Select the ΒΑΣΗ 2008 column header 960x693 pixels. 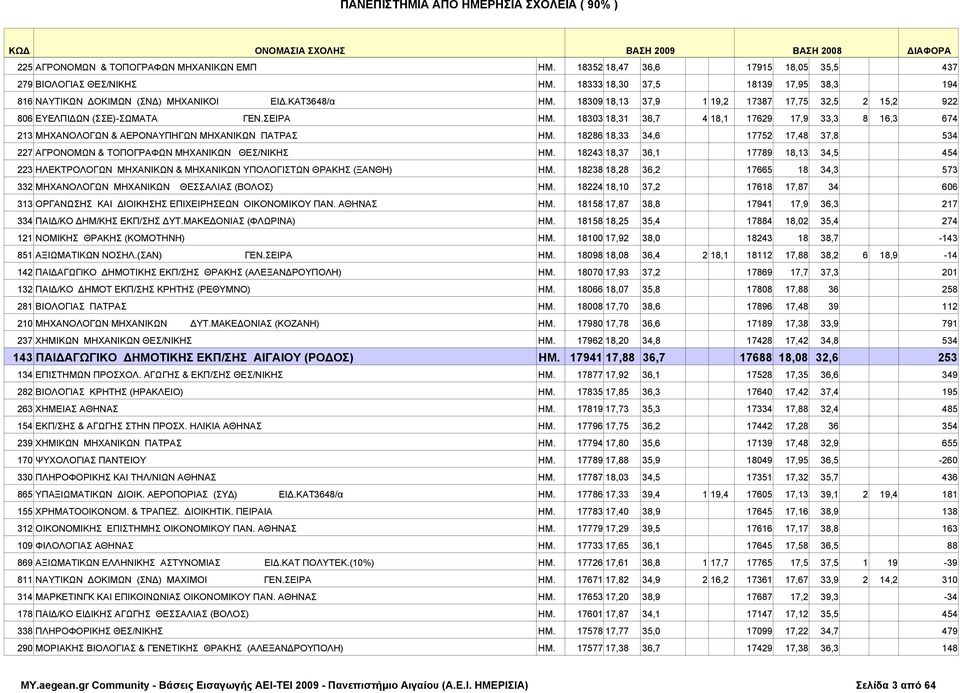[x=817, y=51]
